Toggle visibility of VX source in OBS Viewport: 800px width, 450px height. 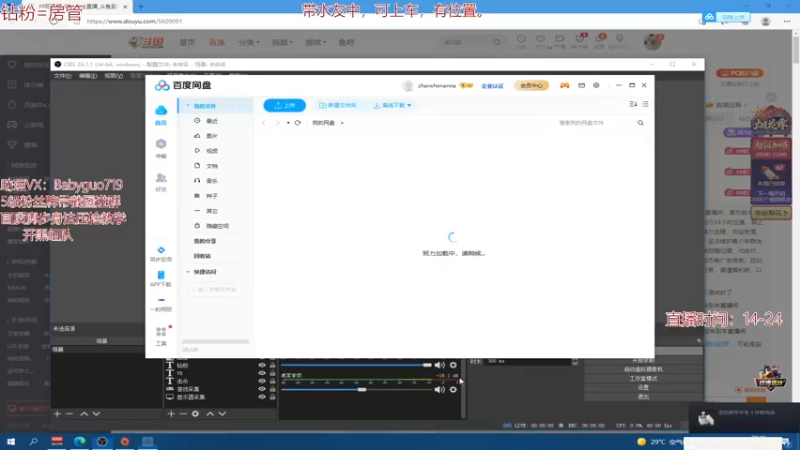[262, 373]
